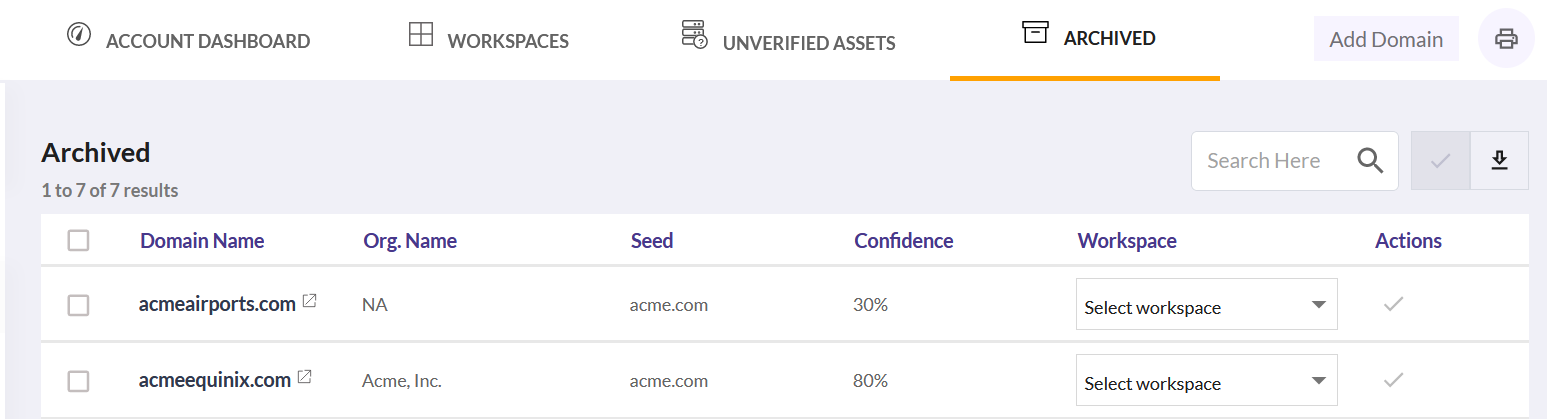Screen dimensions: 1547x419
Task: Click the download export icon
Action: tap(1499, 160)
